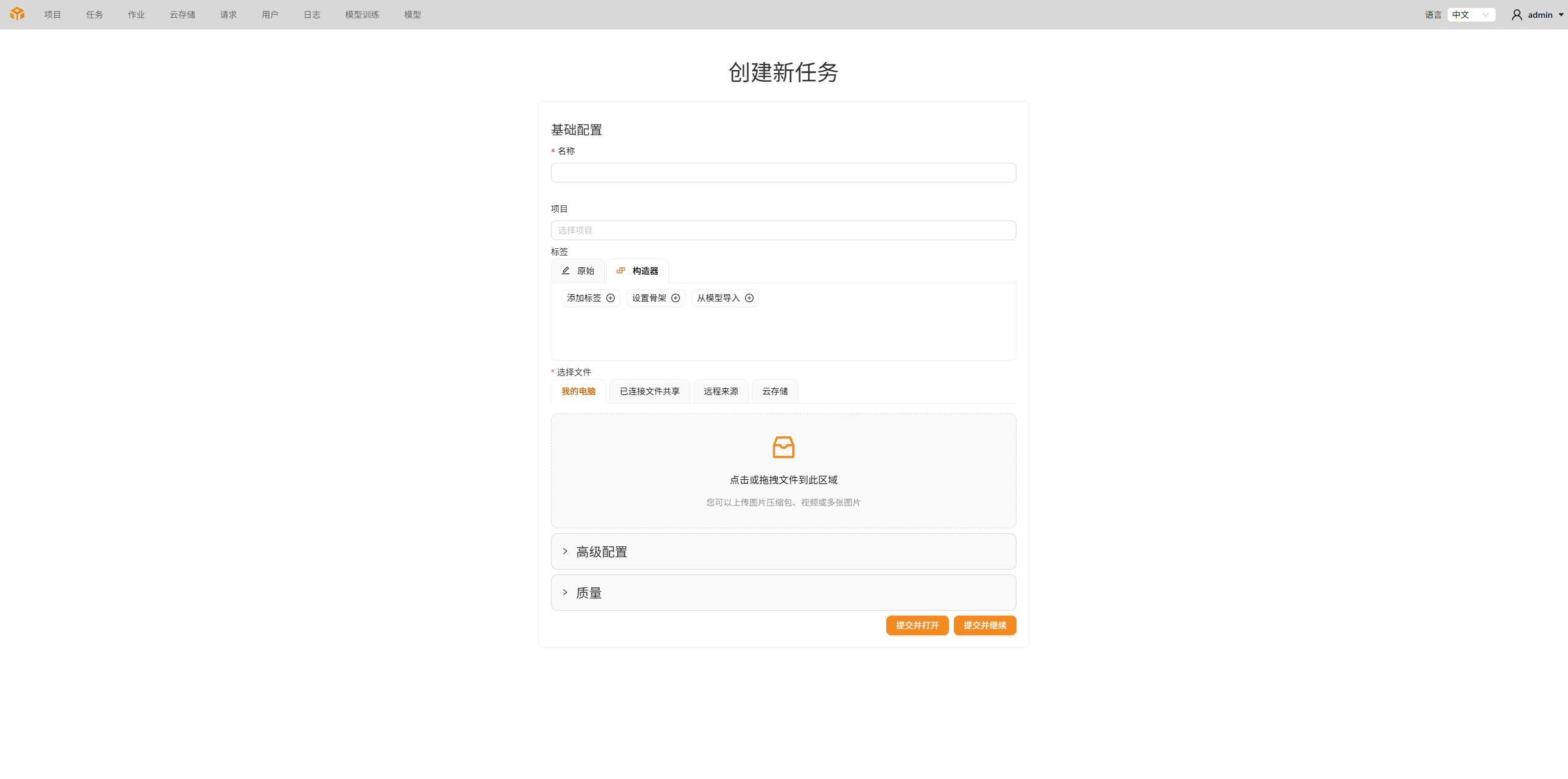Click the 基础配置 section heading
Image resolution: width=1568 pixels, height=779 pixels.
[577, 130]
